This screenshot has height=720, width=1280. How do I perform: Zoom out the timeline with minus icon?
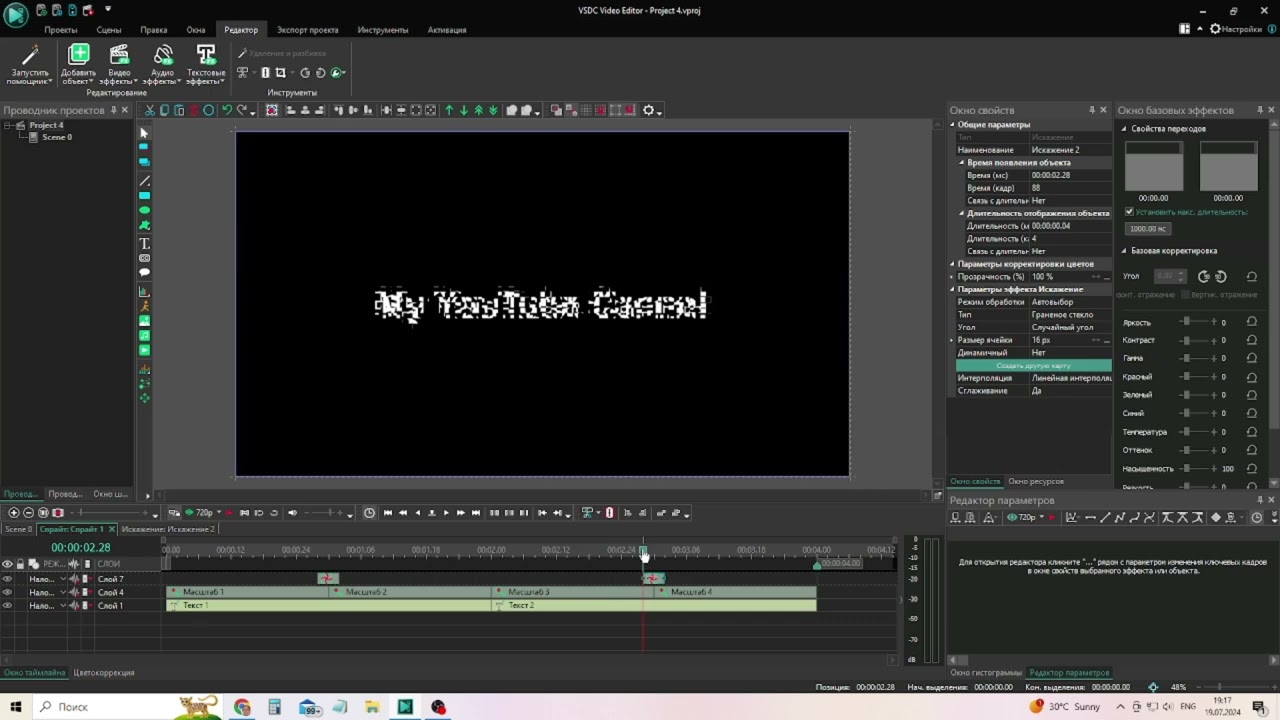click(28, 513)
